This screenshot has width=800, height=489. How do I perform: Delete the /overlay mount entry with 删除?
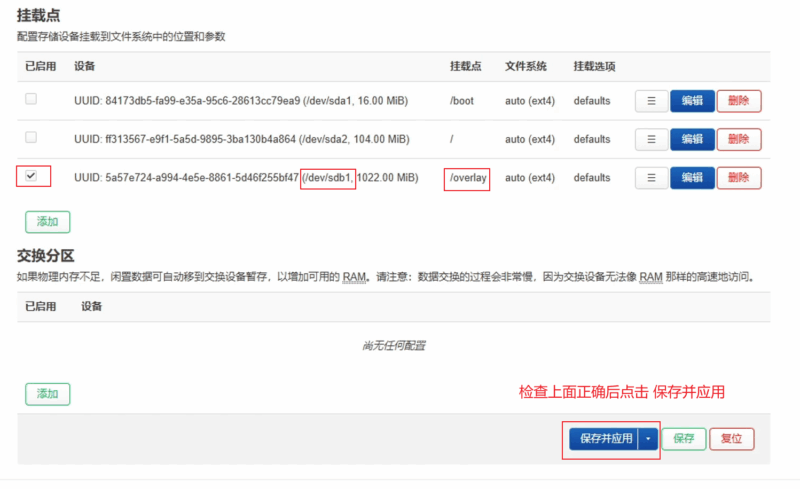pyautogui.click(x=739, y=177)
